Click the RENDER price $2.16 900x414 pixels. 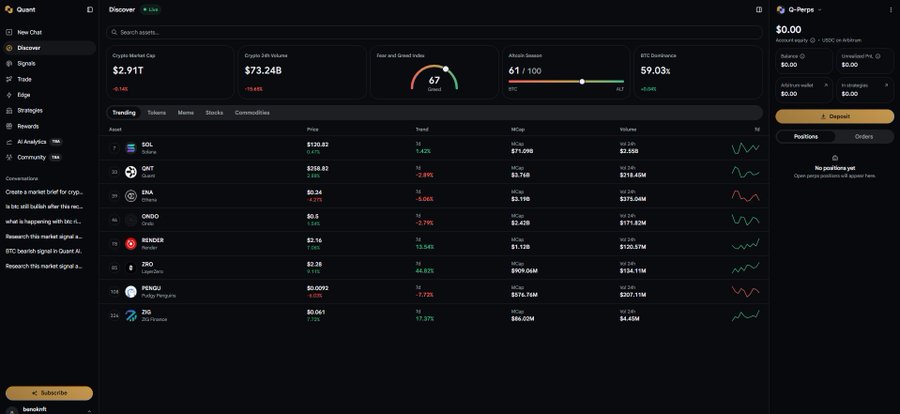[315, 240]
